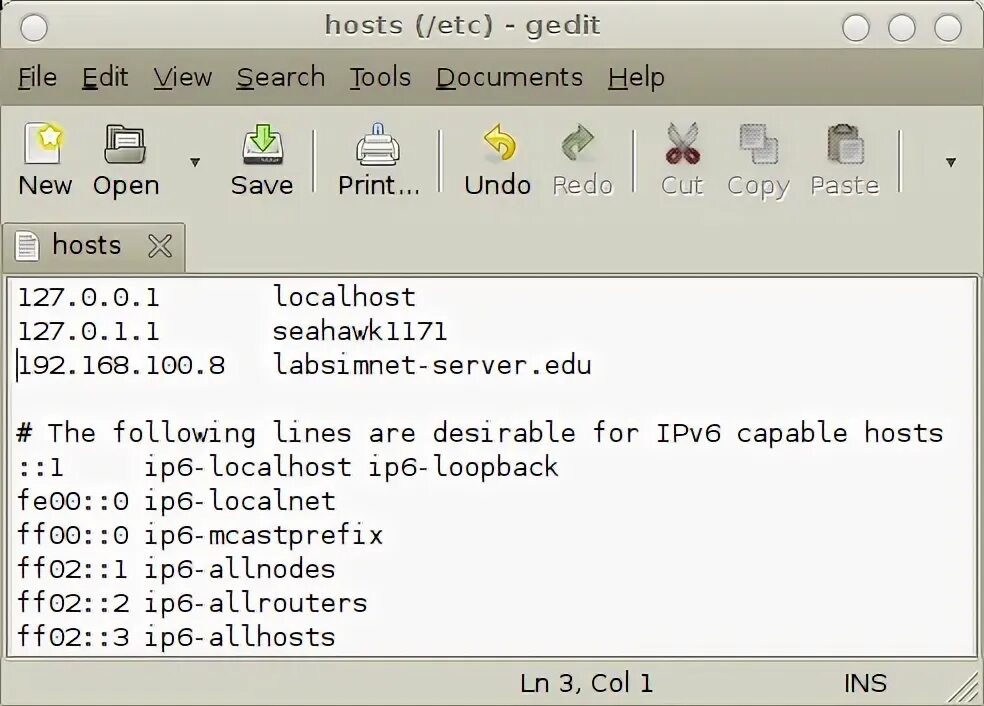Click the Save toolbar label
The height and width of the screenshot is (706, 984).
262,185
